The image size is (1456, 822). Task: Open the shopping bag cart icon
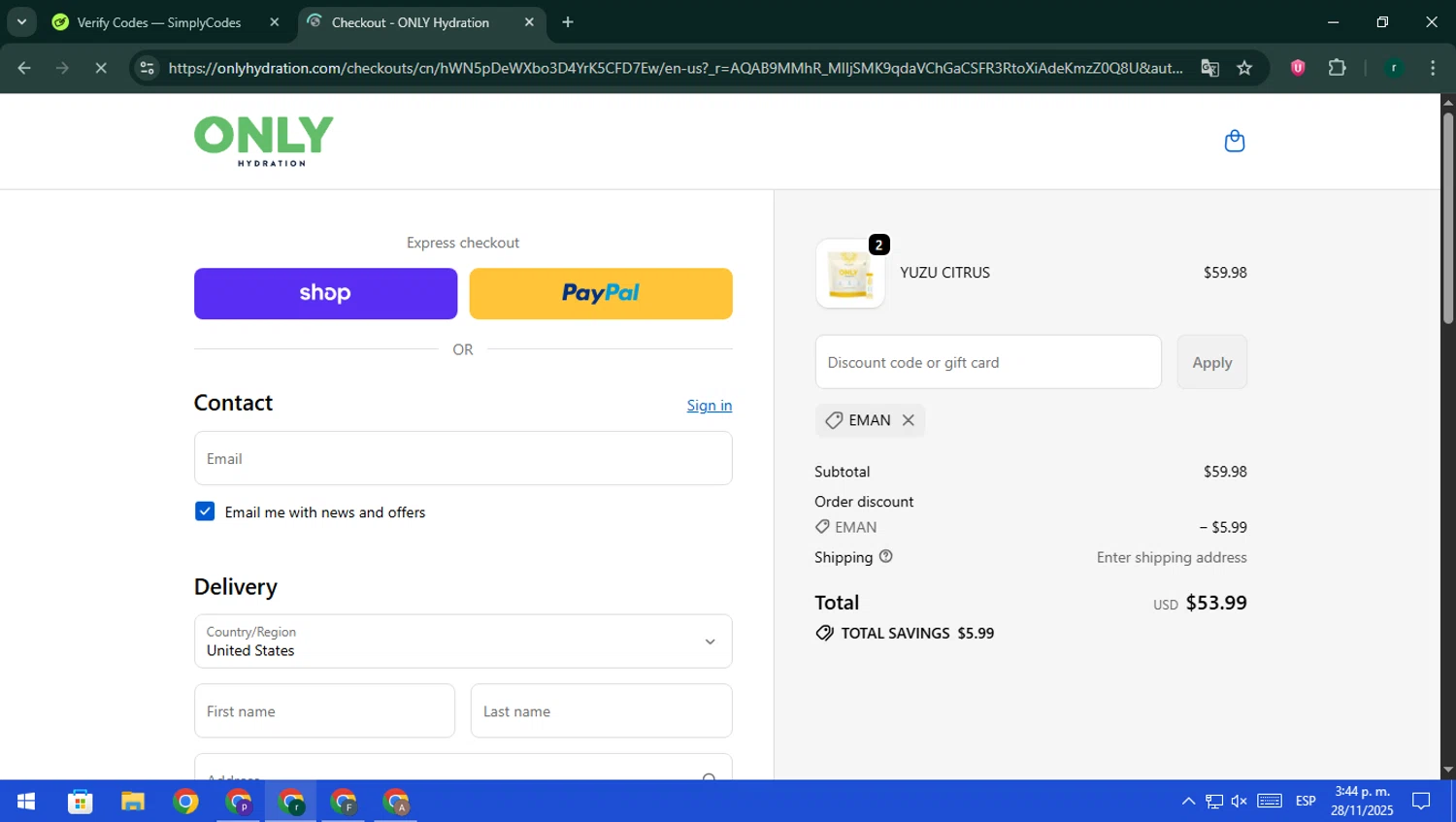pos(1234,141)
